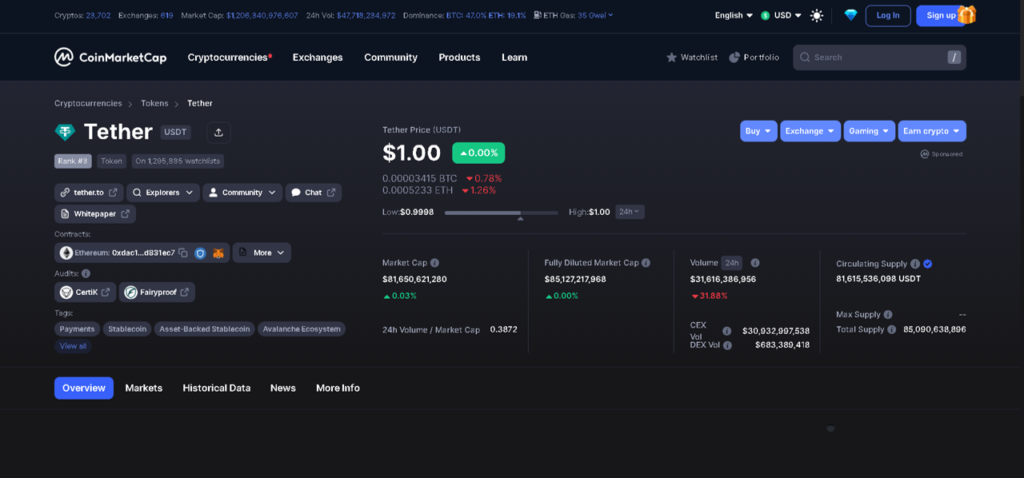Screen dimensions: 1024x478
Task: Open the USD currency dropdown
Action: pyautogui.click(x=781, y=15)
